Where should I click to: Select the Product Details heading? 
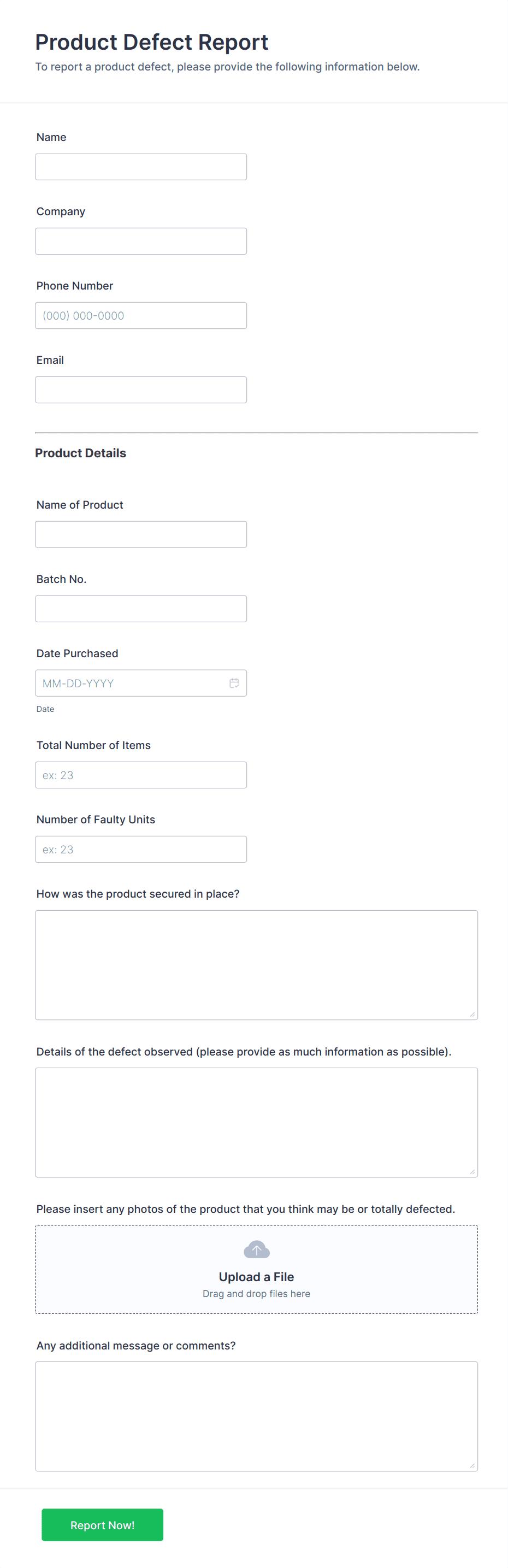80,452
